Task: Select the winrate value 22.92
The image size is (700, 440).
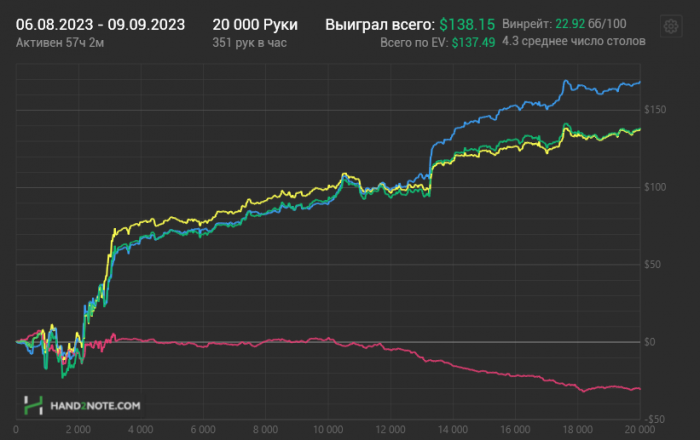Action: coord(570,24)
